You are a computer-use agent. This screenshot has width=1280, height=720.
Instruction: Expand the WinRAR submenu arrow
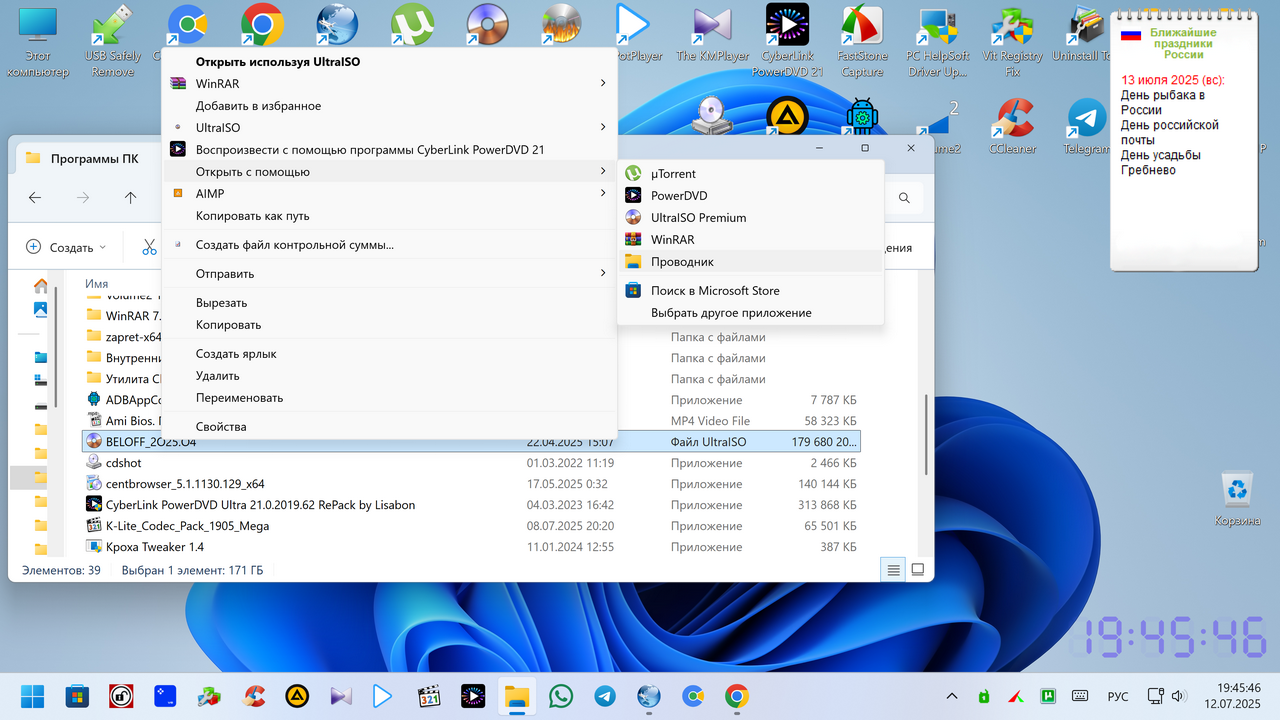point(603,84)
